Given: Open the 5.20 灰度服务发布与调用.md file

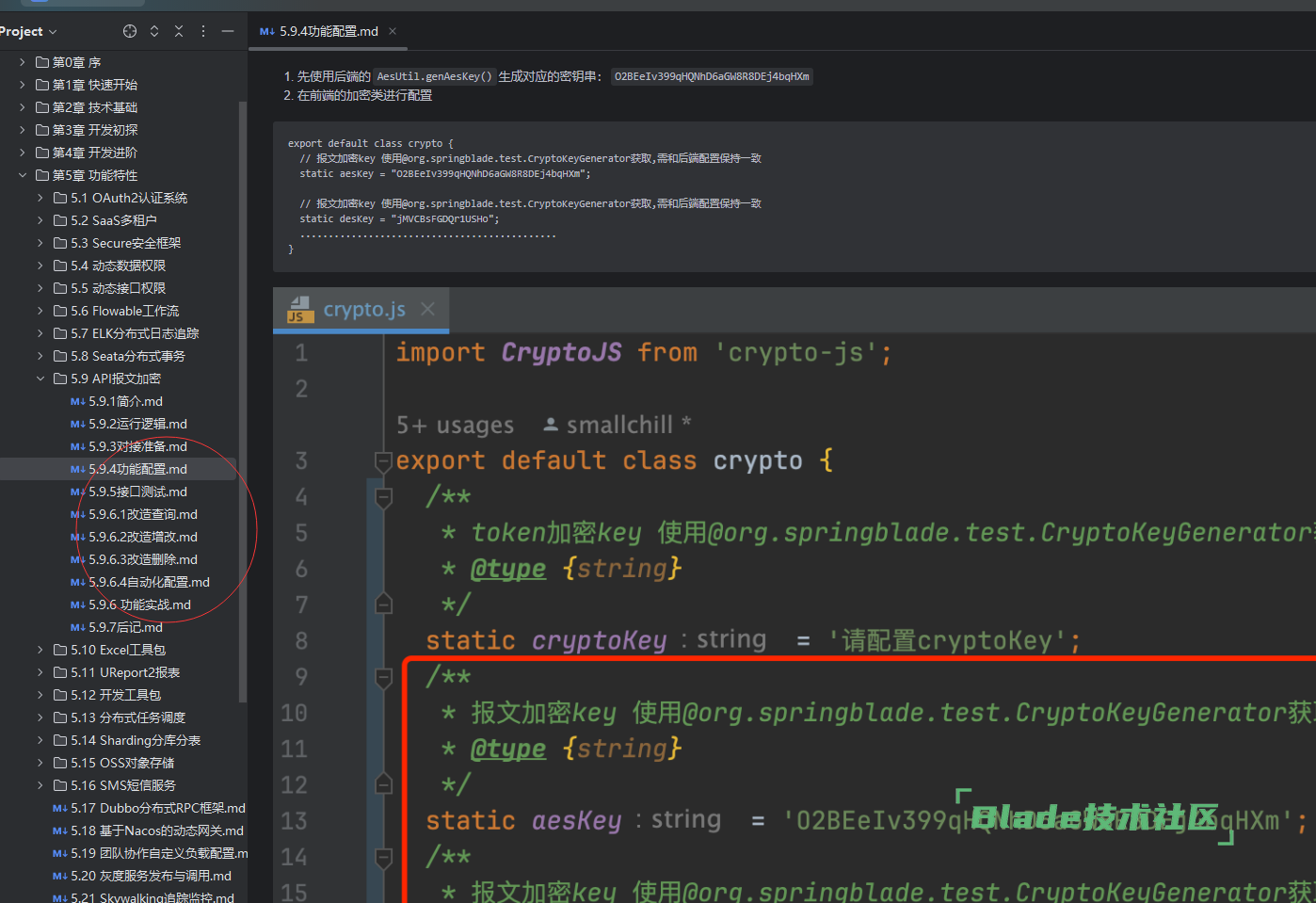Looking at the screenshot, I should click(142, 876).
